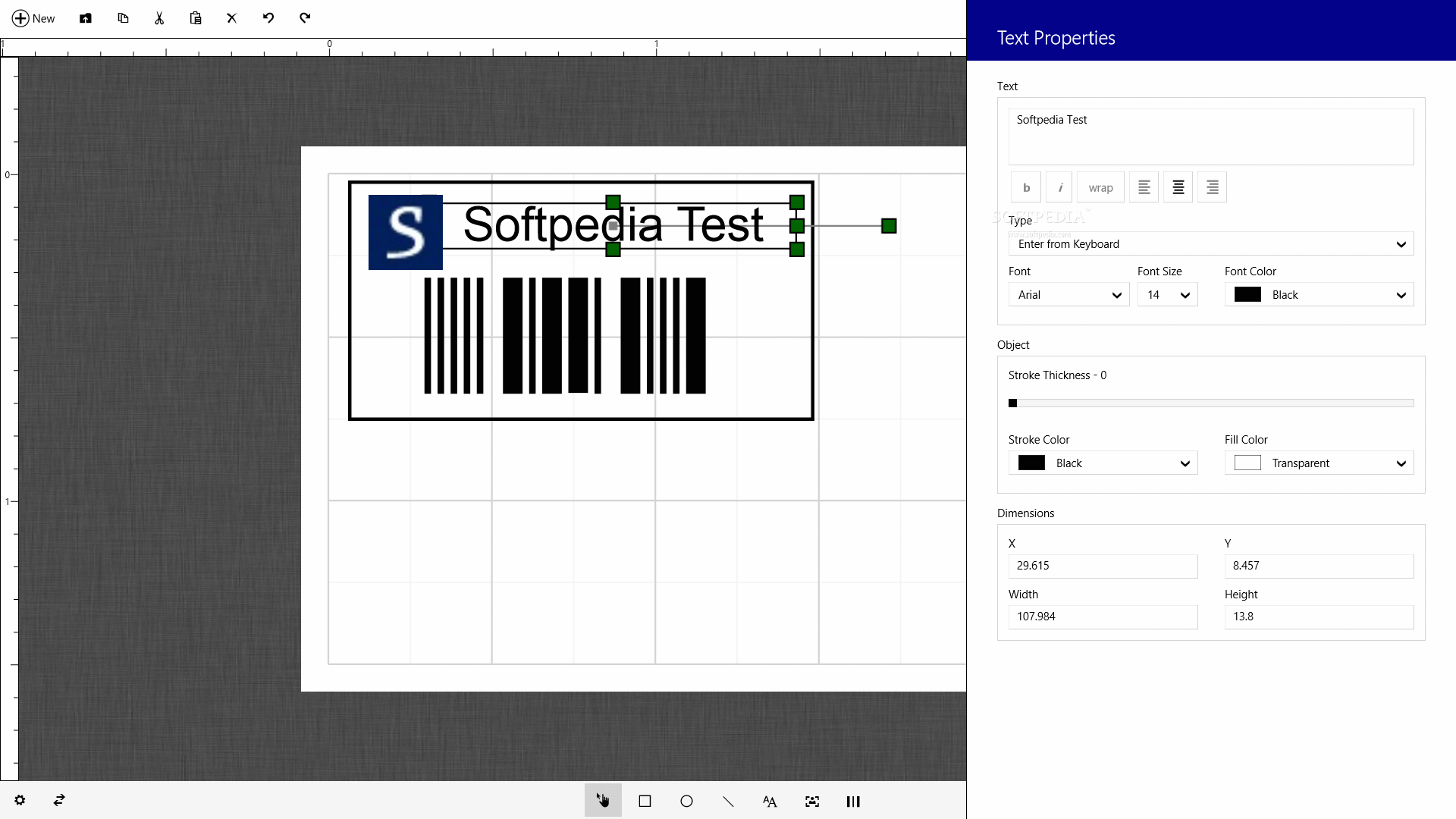
Task: Click the redo arrow icon
Action: [x=305, y=17]
